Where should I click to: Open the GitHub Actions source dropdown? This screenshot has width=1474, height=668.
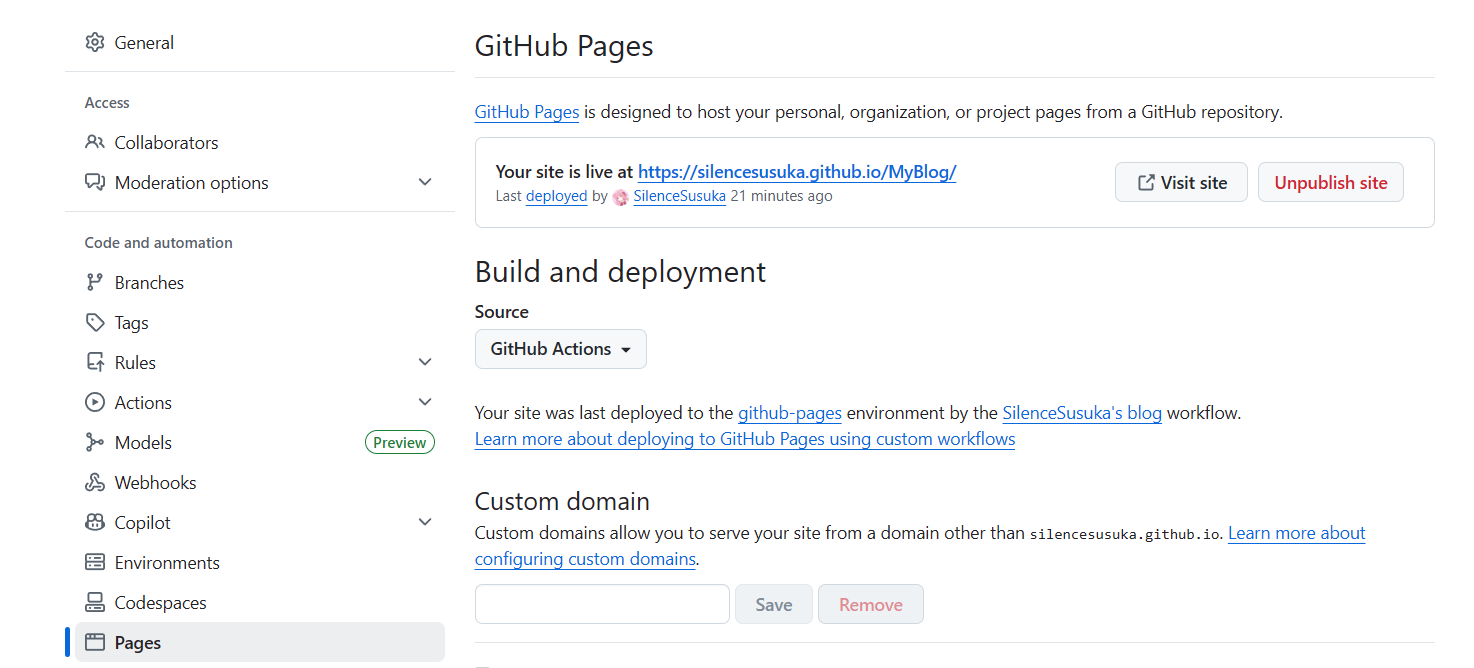coord(560,349)
